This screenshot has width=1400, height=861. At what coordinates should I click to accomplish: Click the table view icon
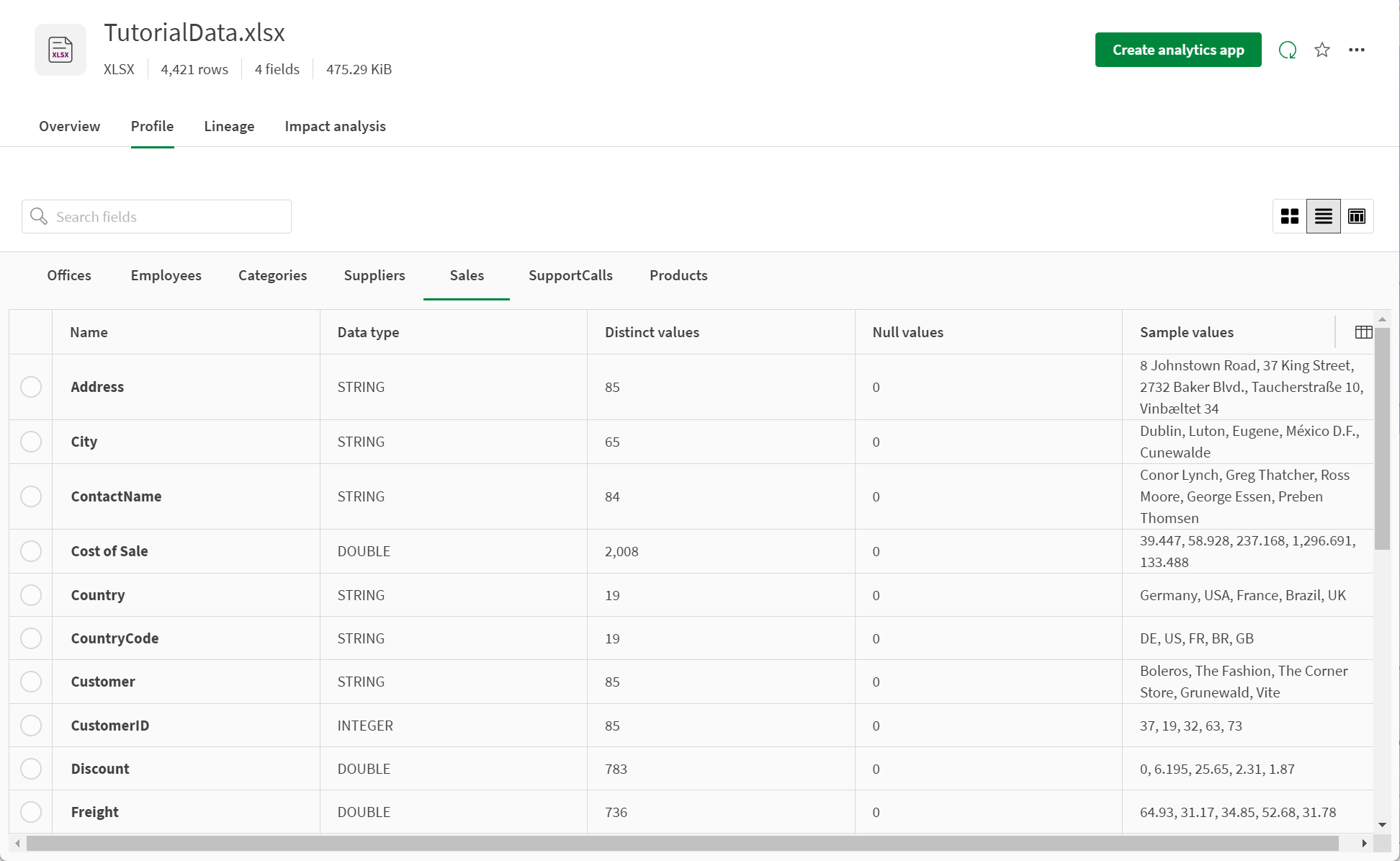point(1356,216)
